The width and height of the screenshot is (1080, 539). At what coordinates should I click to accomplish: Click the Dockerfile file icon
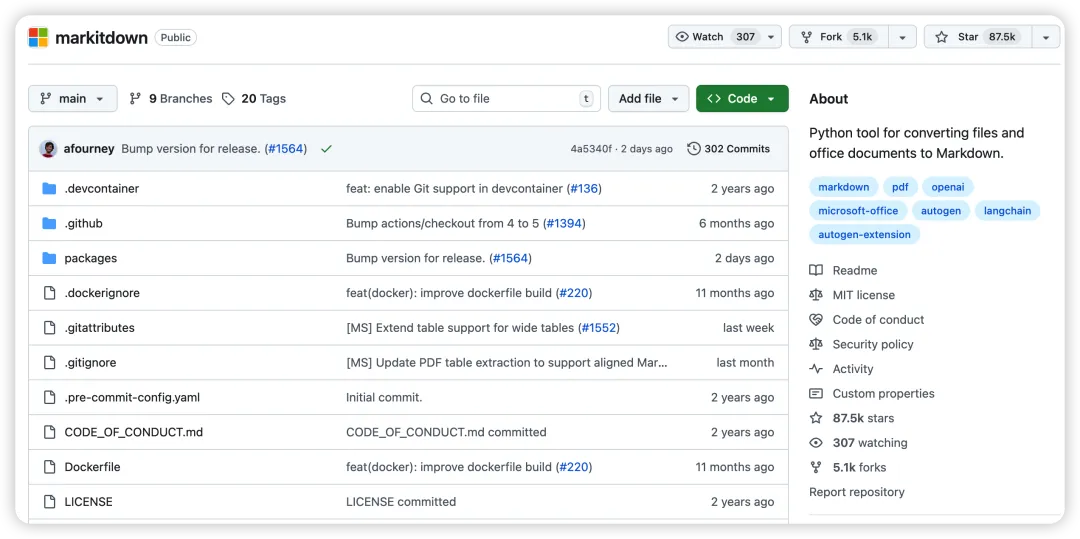click(49, 467)
